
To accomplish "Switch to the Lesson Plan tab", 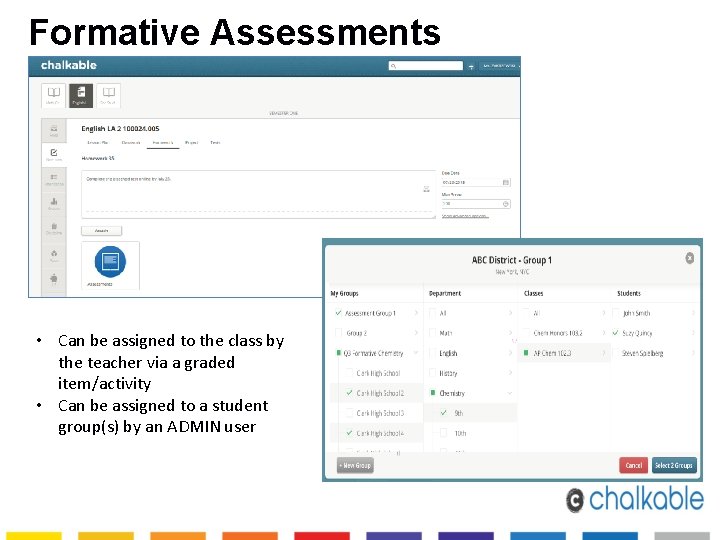I will 97,143.
